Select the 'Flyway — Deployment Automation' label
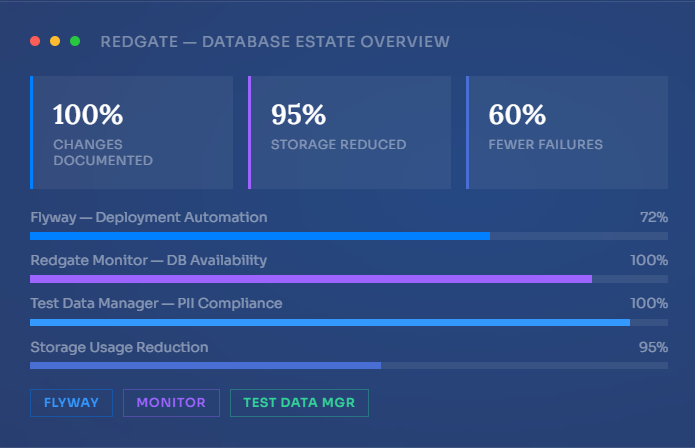This screenshot has width=695, height=448. pyautogui.click(x=148, y=218)
